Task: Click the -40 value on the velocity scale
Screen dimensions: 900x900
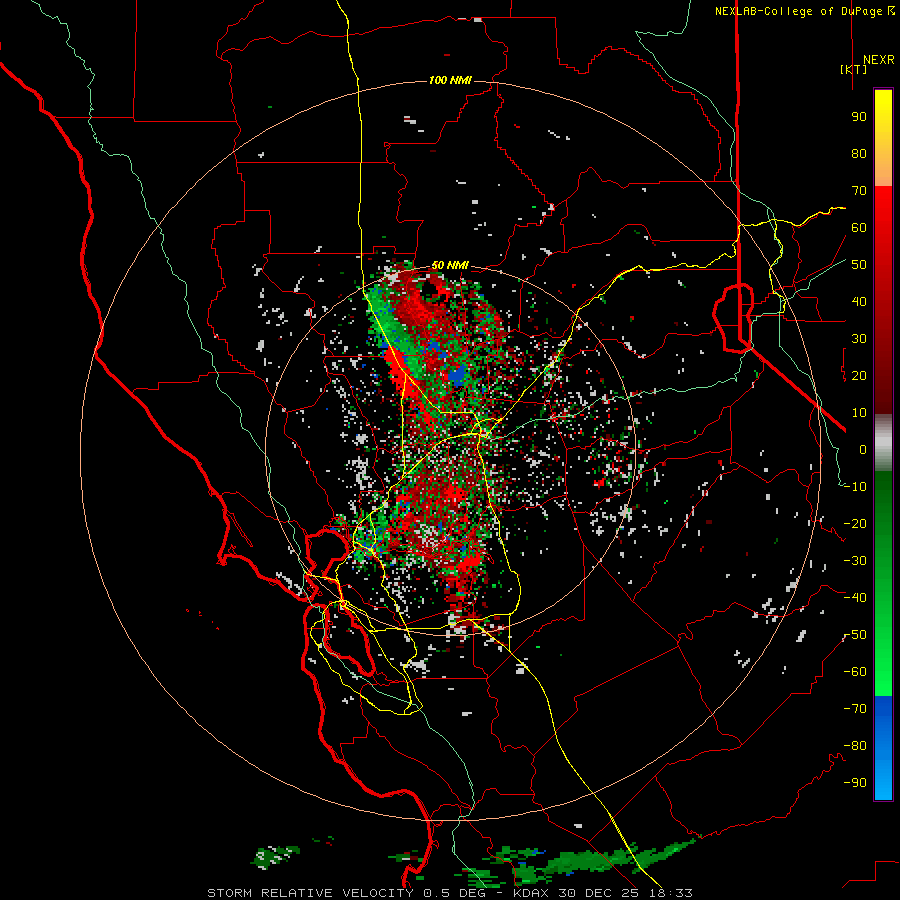Action: click(855, 598)
